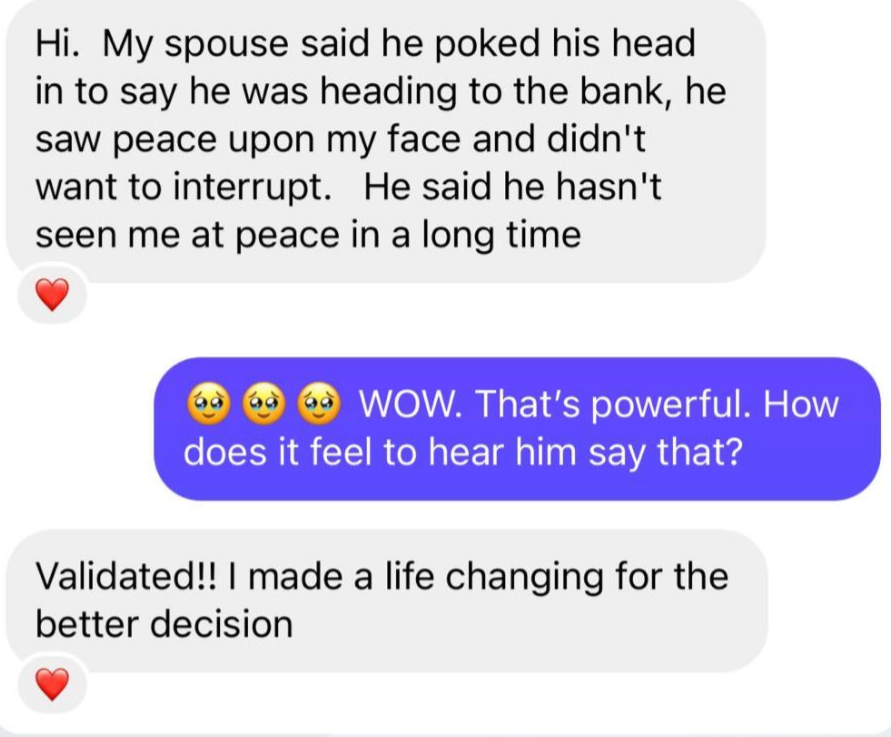The image size is (891, 737).
Task: Open the purple 'WOW. That's powerful' message bubble
Action: [517, 429]
